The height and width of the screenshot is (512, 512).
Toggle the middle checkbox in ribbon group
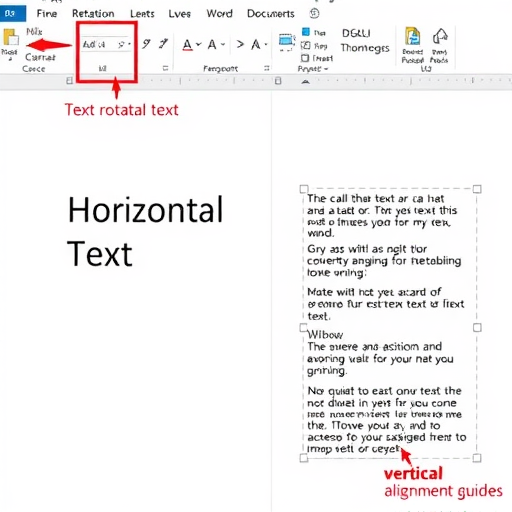click(x=305, y=45)
